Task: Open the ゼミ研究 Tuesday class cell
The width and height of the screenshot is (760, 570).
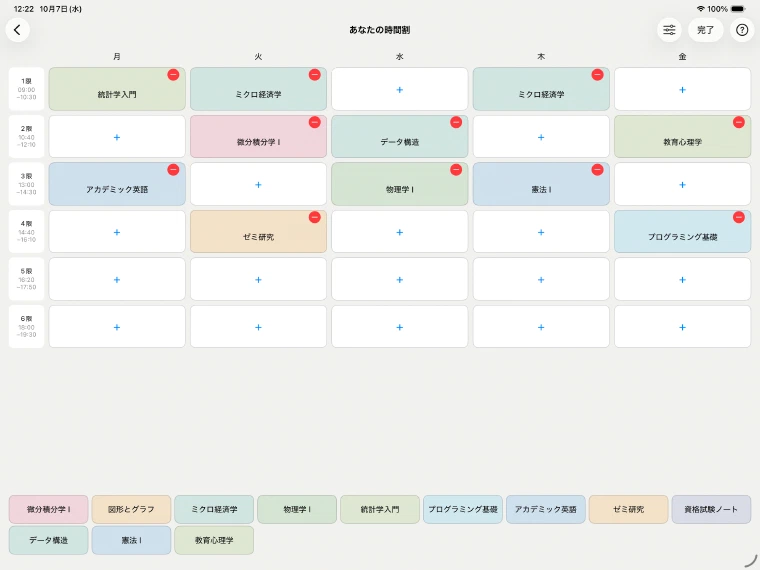Action: click(x=258, y=232)
